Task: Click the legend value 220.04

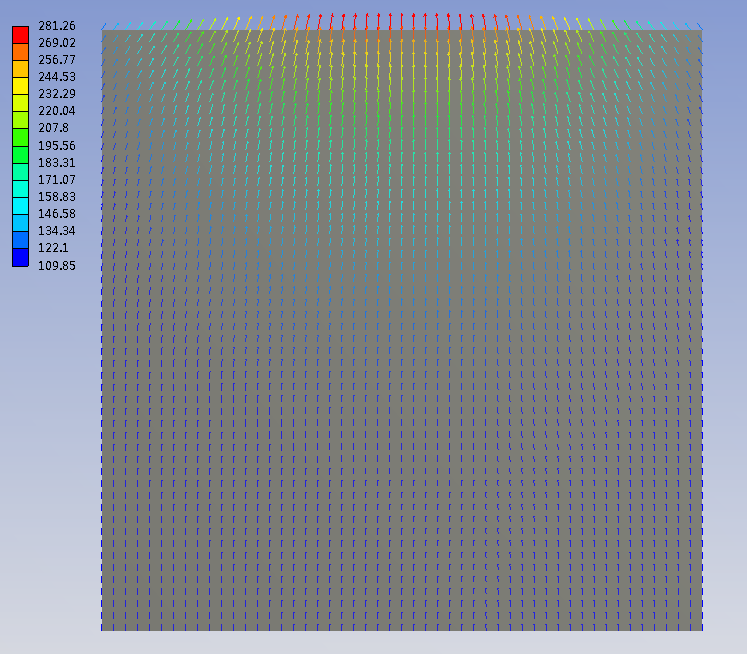Action: point(57,111)
